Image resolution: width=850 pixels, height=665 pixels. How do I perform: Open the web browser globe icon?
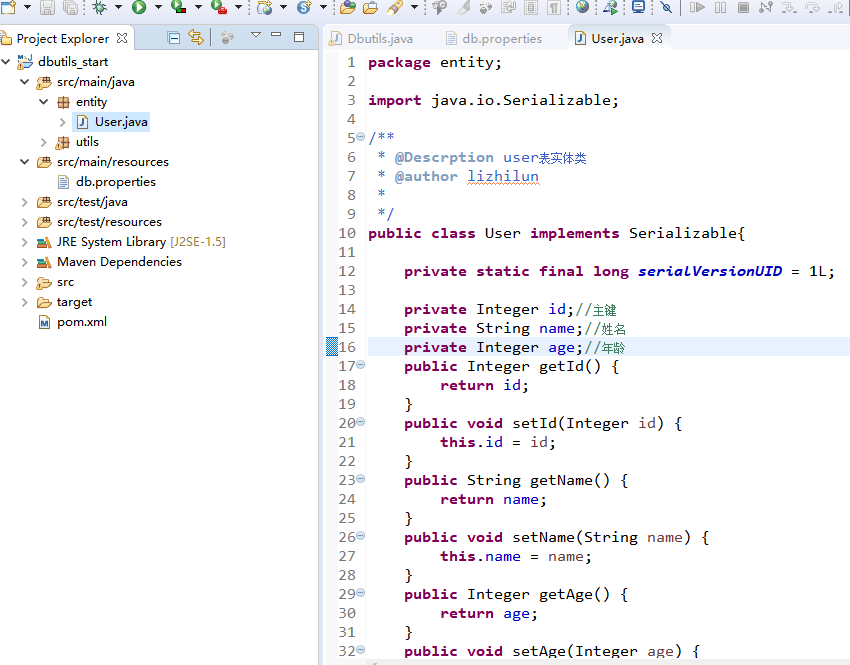coord(582,7)
